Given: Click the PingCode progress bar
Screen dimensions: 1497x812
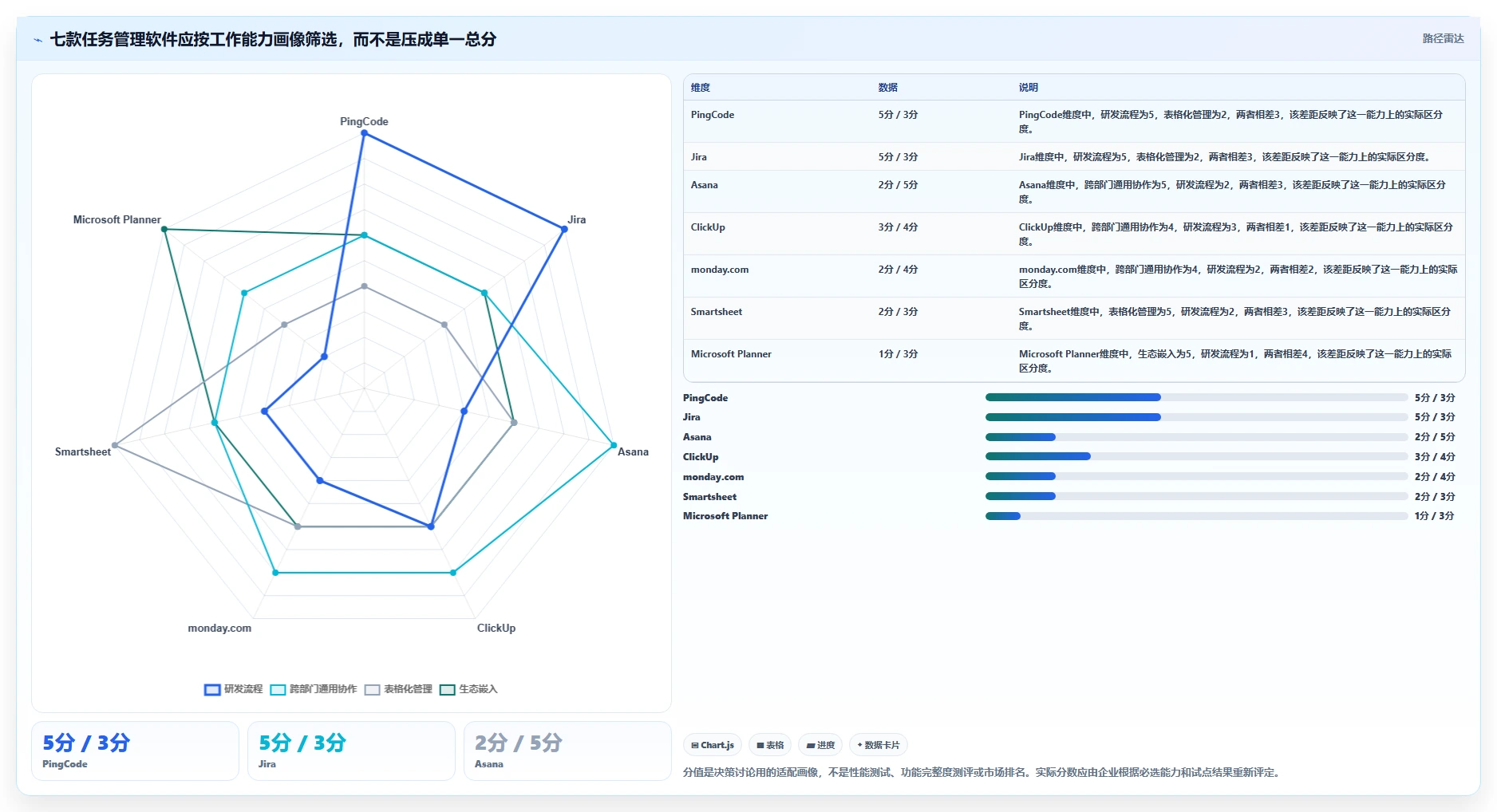Looking at the screenshot, I should pyautogui.click(x=1196, y=397).
